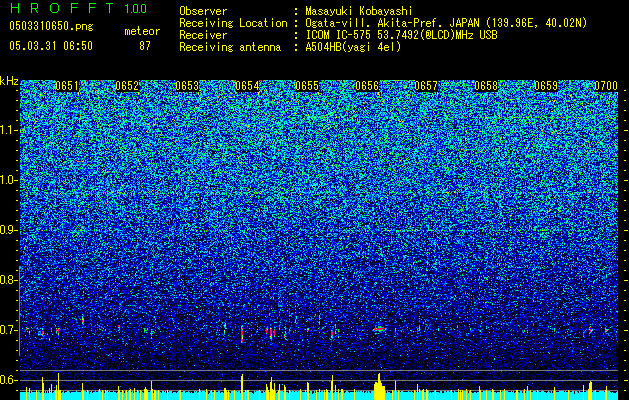Click the ICOM IC-575 receiver value

click(401, 35)
